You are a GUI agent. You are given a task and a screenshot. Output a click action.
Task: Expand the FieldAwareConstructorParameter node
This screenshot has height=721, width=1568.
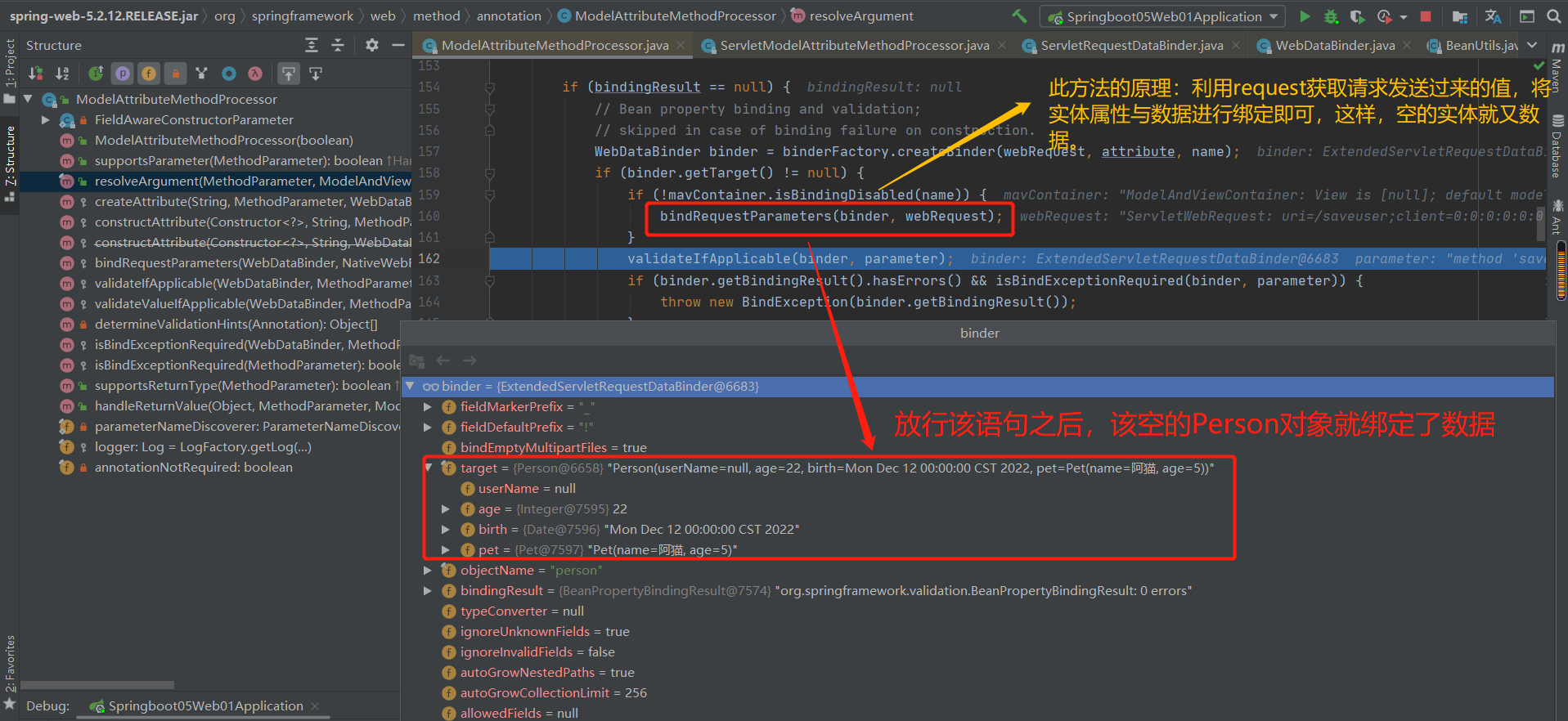[x=46, y=120]
